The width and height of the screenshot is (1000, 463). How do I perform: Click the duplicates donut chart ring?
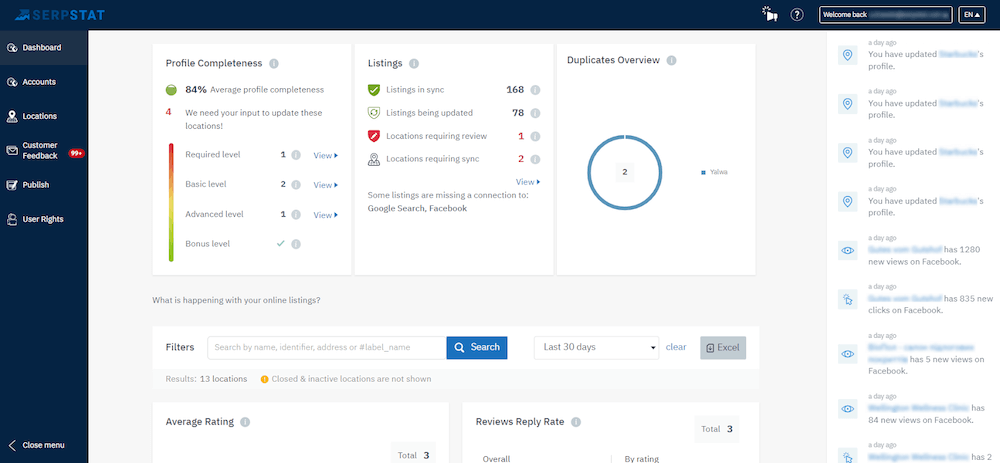point(588,172)
